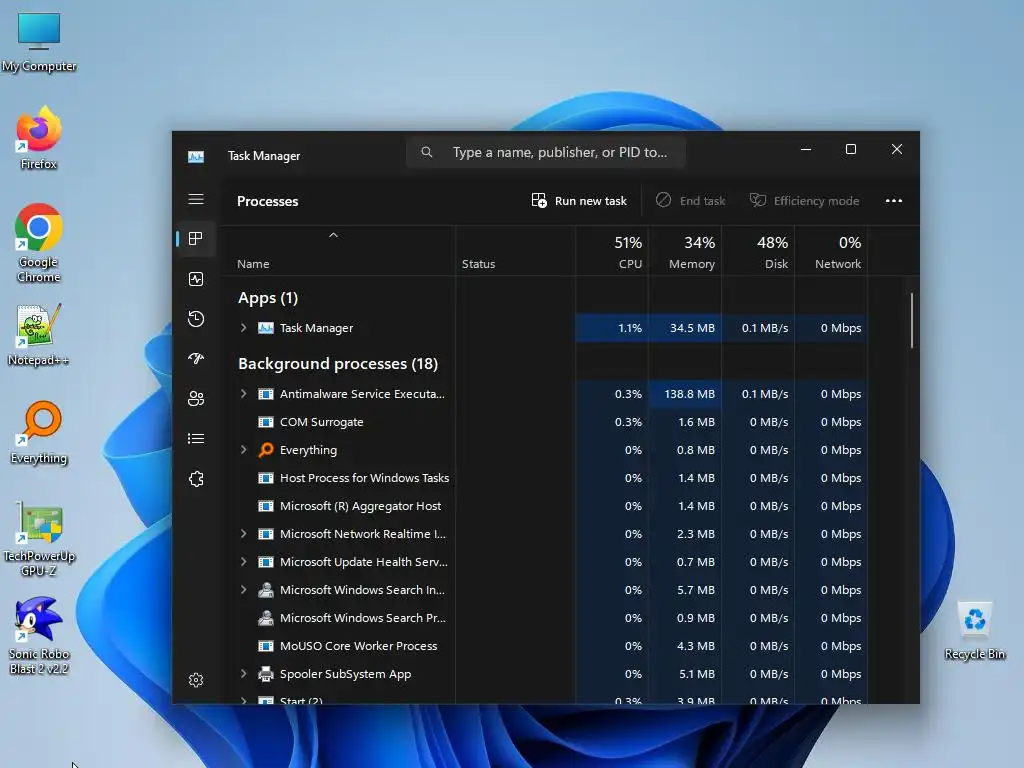Click the End task button

691,200
